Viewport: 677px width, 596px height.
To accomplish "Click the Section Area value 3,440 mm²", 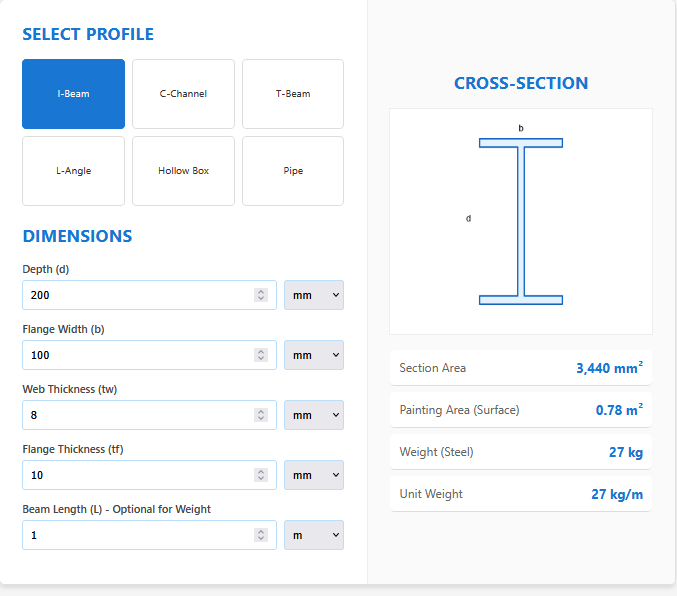I will [x=610, y=368].
